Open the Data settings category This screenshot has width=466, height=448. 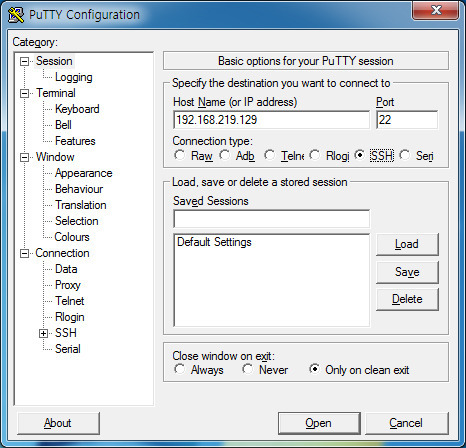tap(66, 269)
